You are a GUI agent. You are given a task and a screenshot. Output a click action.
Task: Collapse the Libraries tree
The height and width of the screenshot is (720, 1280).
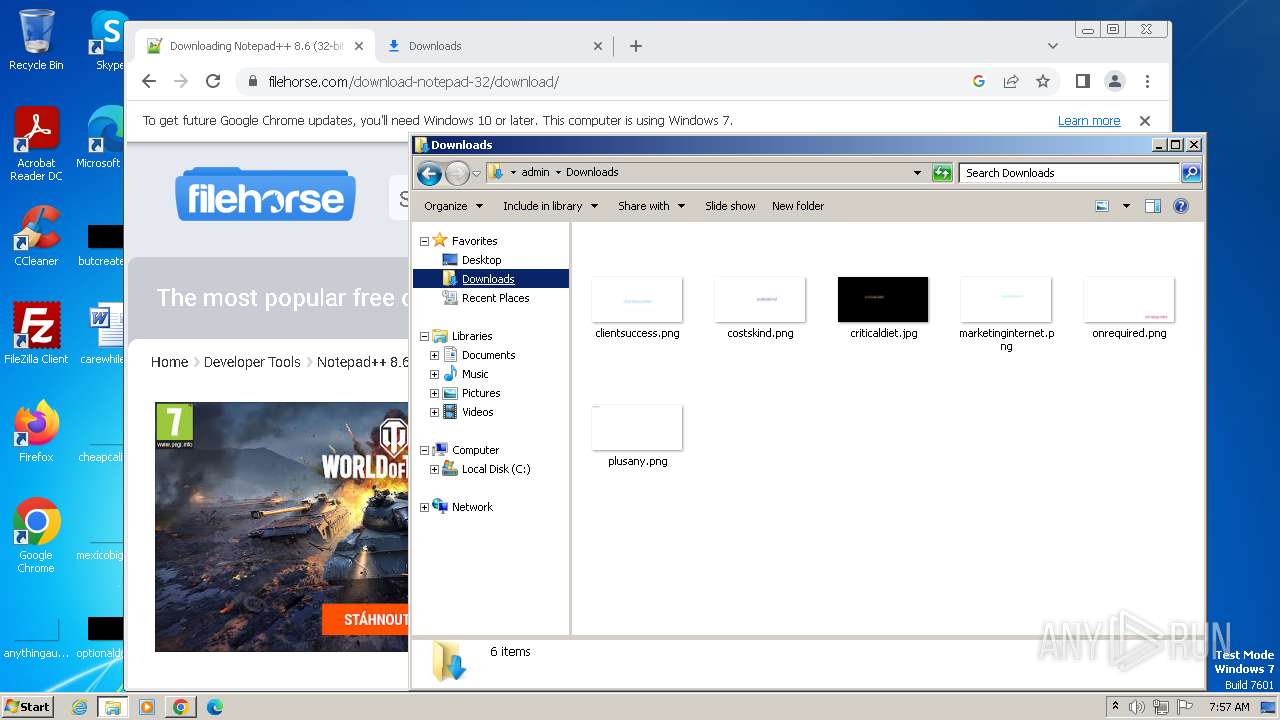424,336
